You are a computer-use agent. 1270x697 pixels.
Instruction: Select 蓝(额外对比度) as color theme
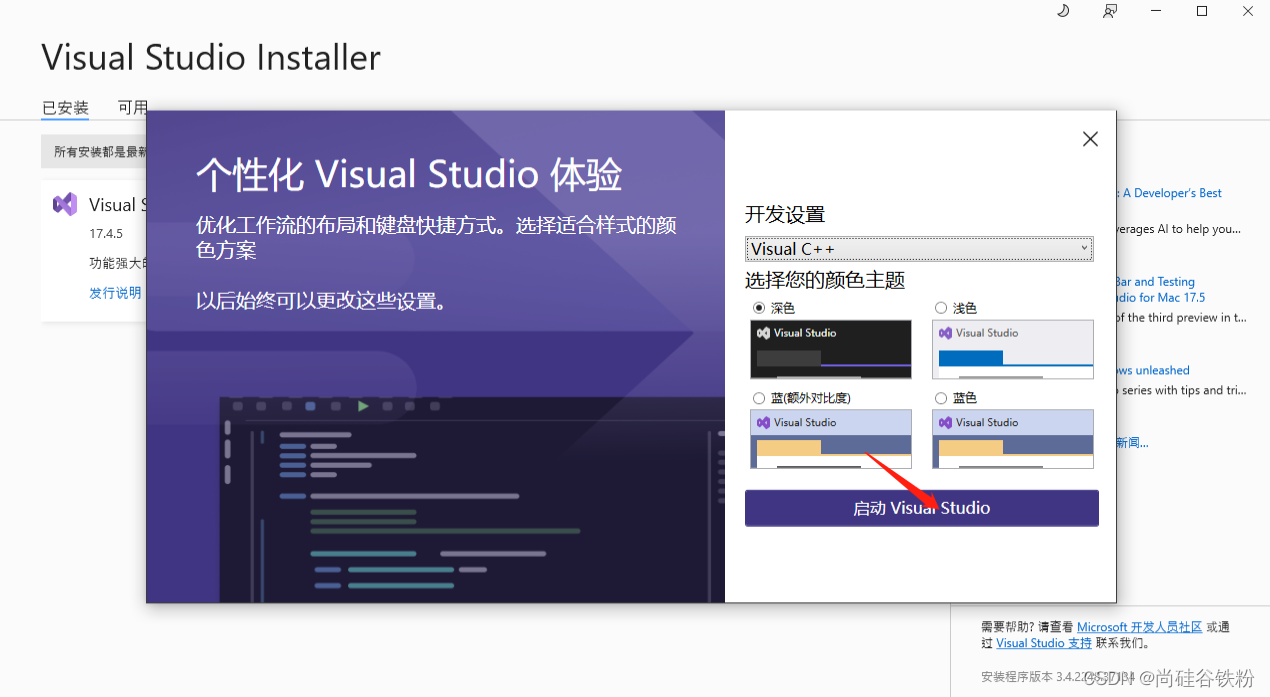[x=757, y=397]
